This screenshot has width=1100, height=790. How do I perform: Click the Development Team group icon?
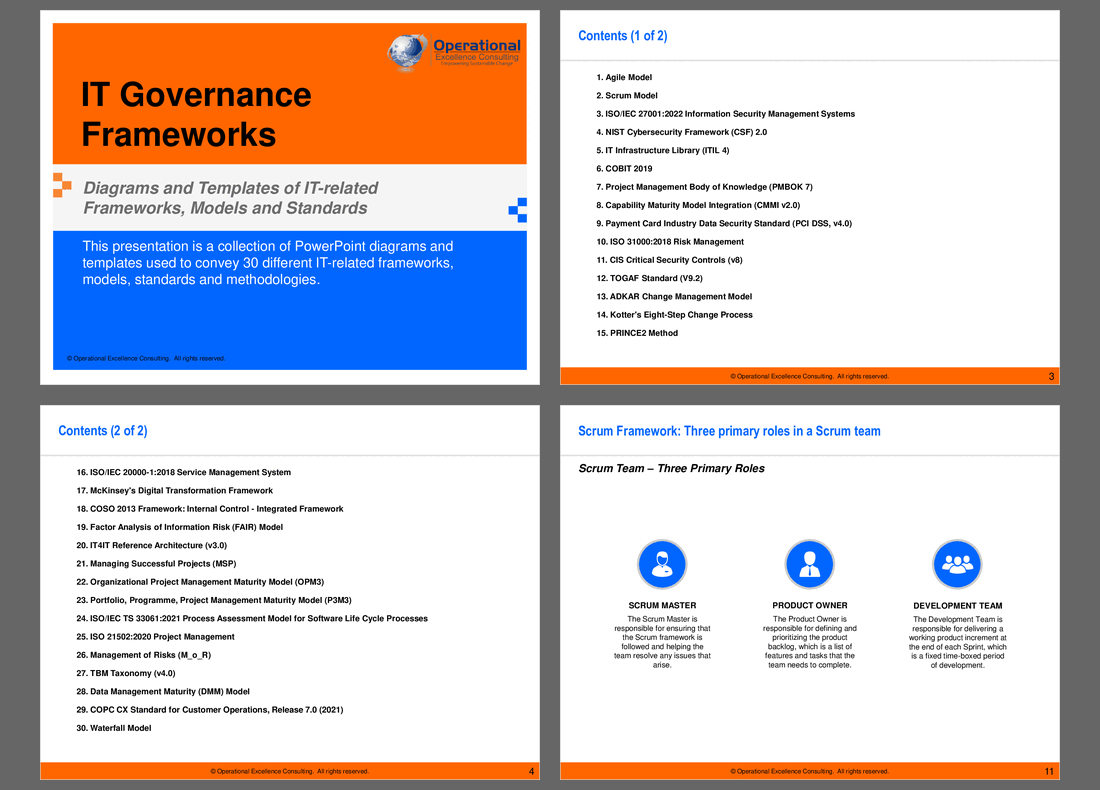(957, 564)
